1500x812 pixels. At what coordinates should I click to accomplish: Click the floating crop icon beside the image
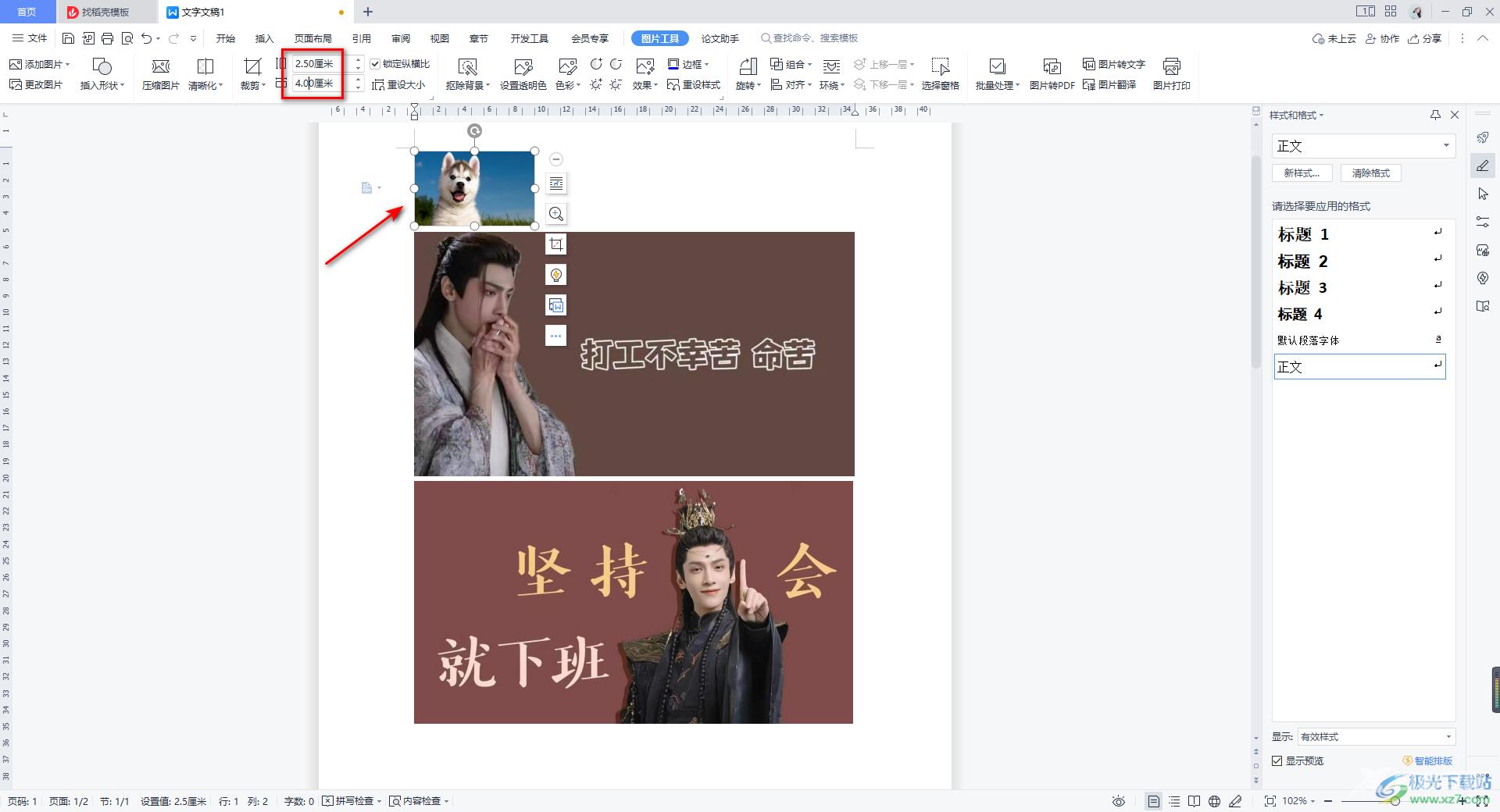[x=556, y=244]
